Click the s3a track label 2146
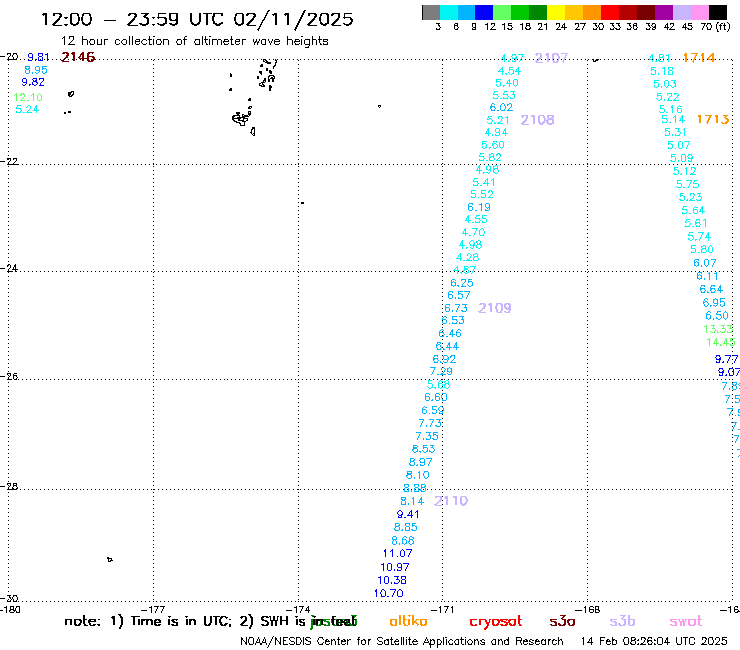The image size is (740, 650). coord(78,57)
